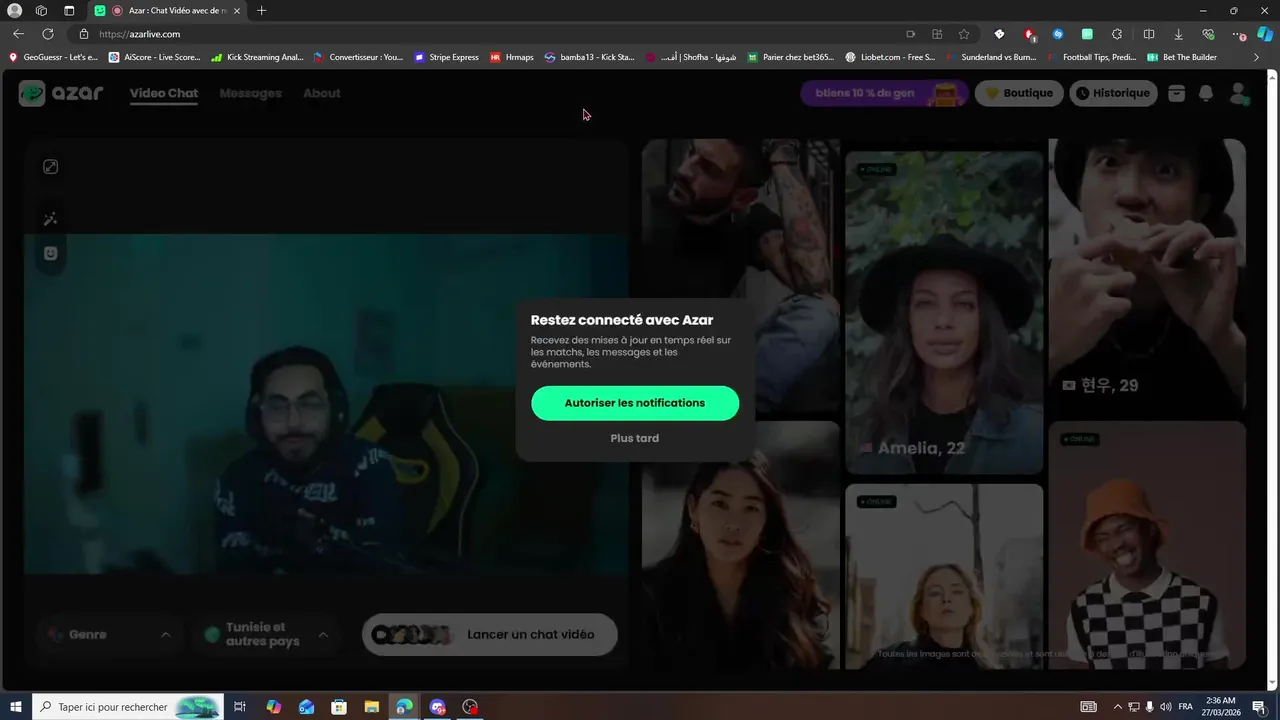The image size is (1280, 720).
Task: Click Autoriser les notifications button
Action: [635, 403]
